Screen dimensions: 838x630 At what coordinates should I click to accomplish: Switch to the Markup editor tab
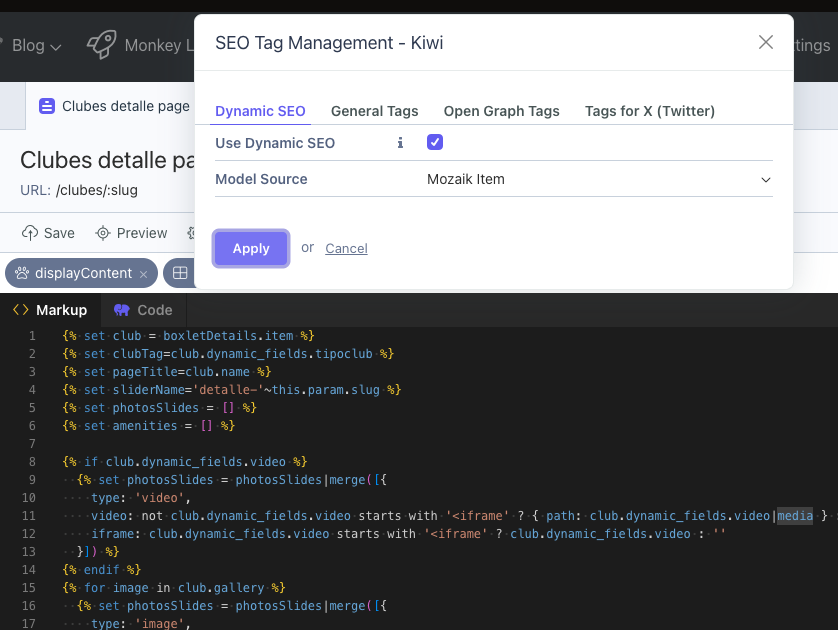click(x=50, y=310)
